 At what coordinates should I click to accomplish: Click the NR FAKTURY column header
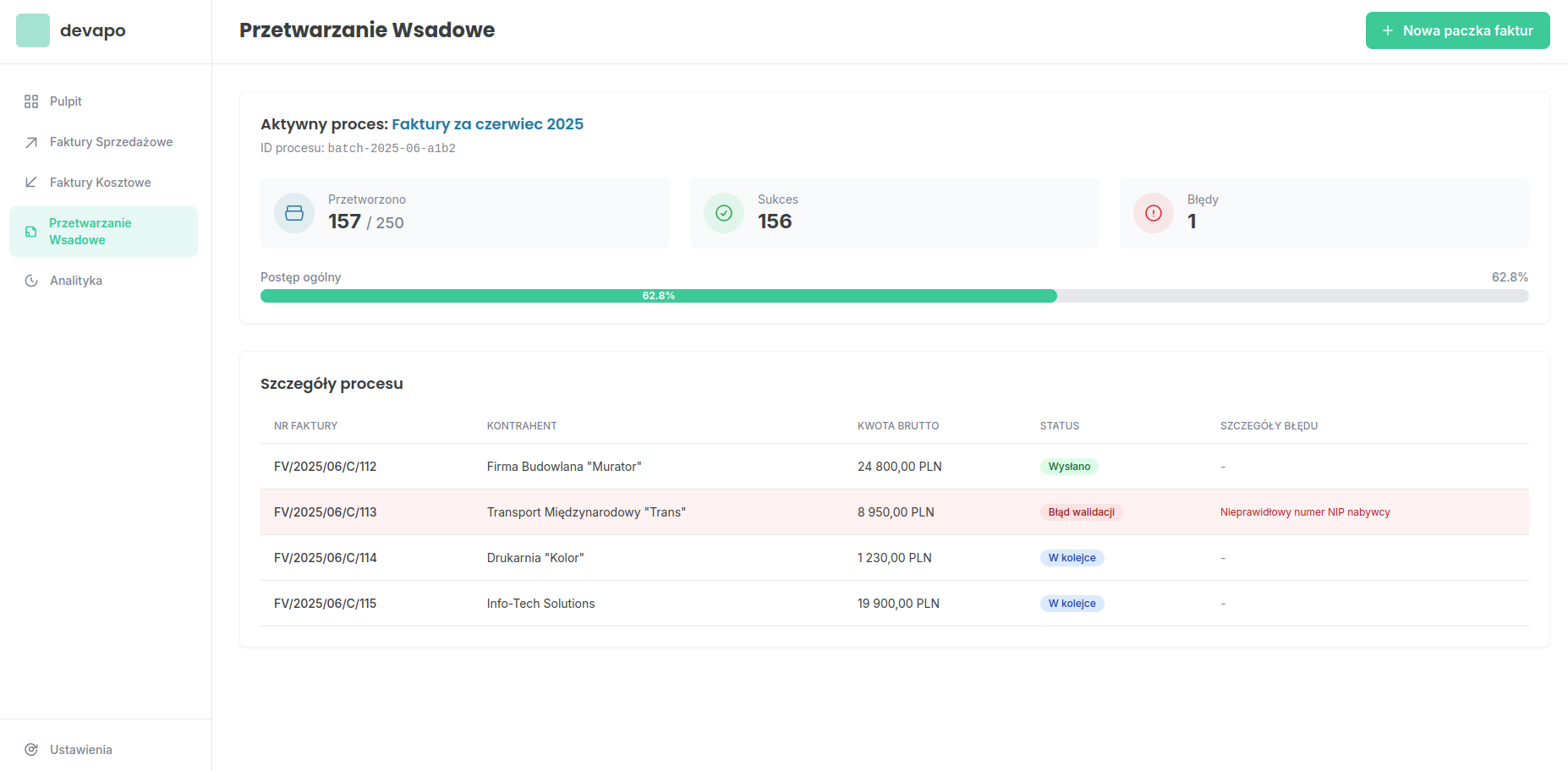pos(305,426)
